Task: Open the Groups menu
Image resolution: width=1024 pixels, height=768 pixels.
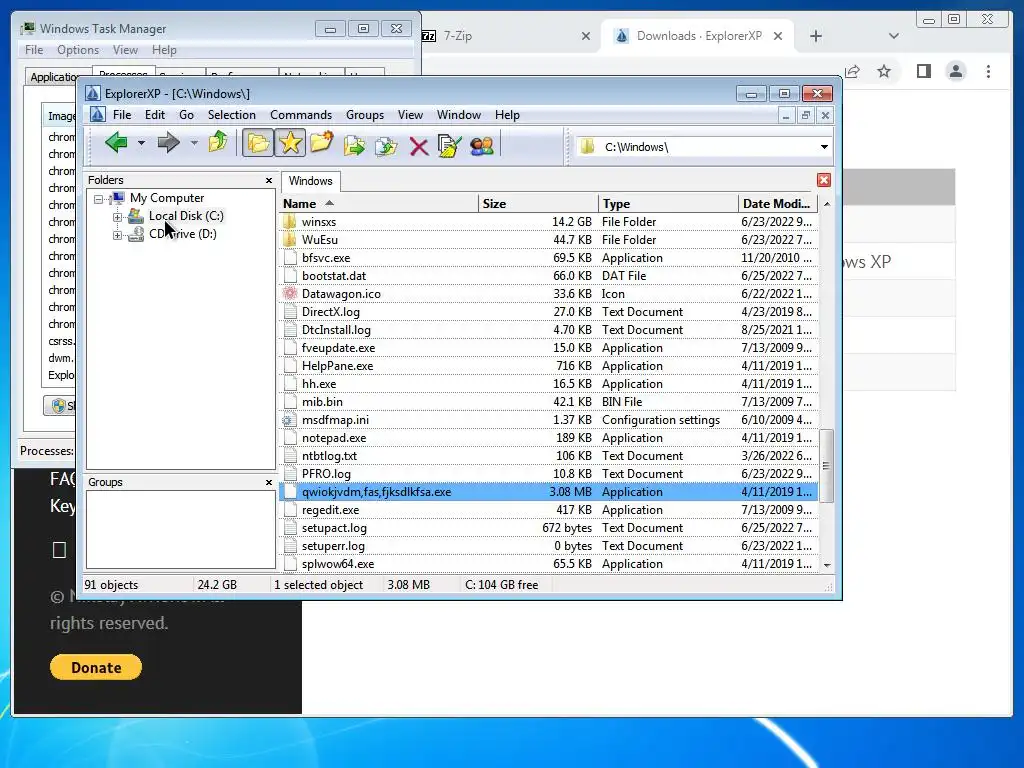Action: [x=365, y=115]
